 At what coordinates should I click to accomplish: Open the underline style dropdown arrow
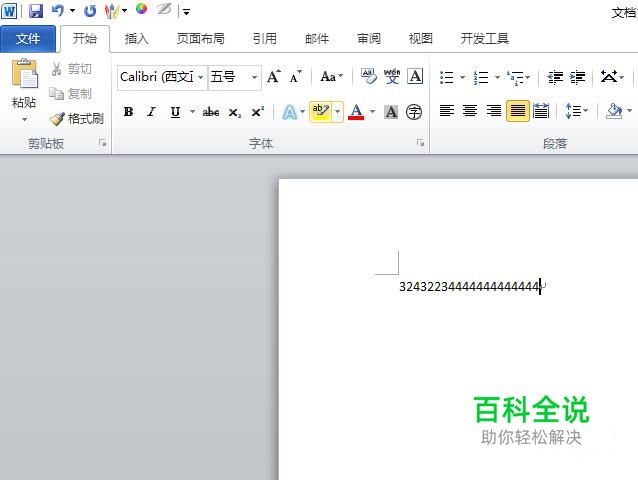coord(192,111)
